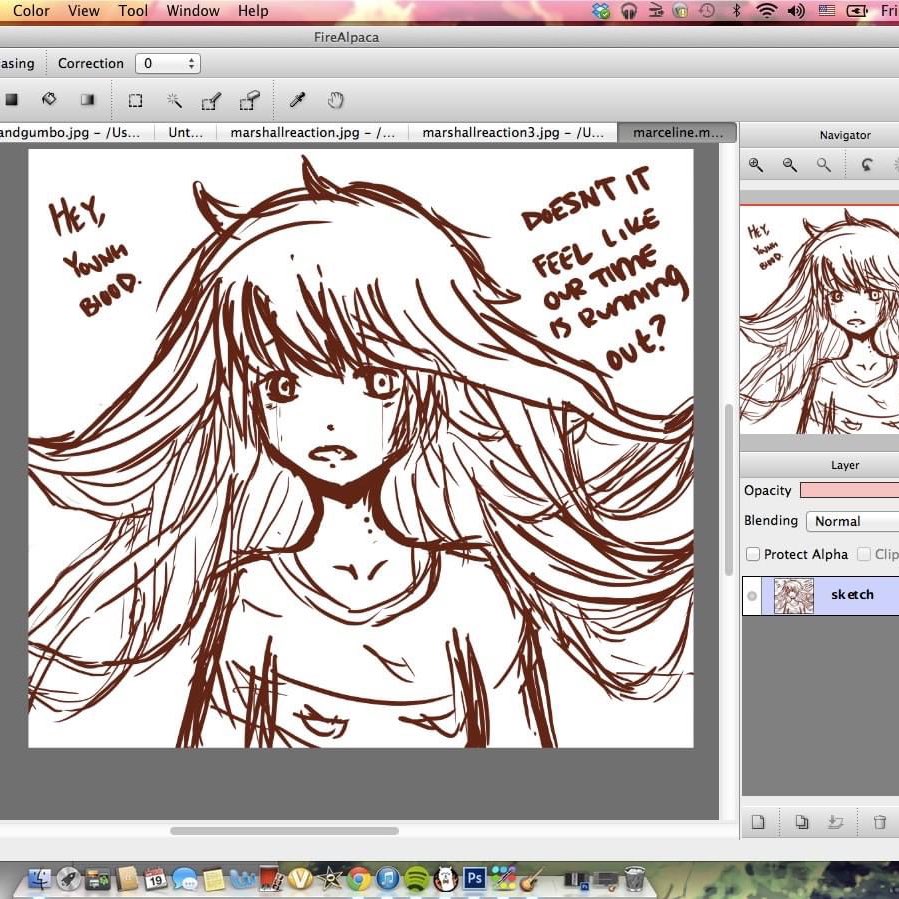
Task: Open Spotify from the Dock
Action: 417,878
